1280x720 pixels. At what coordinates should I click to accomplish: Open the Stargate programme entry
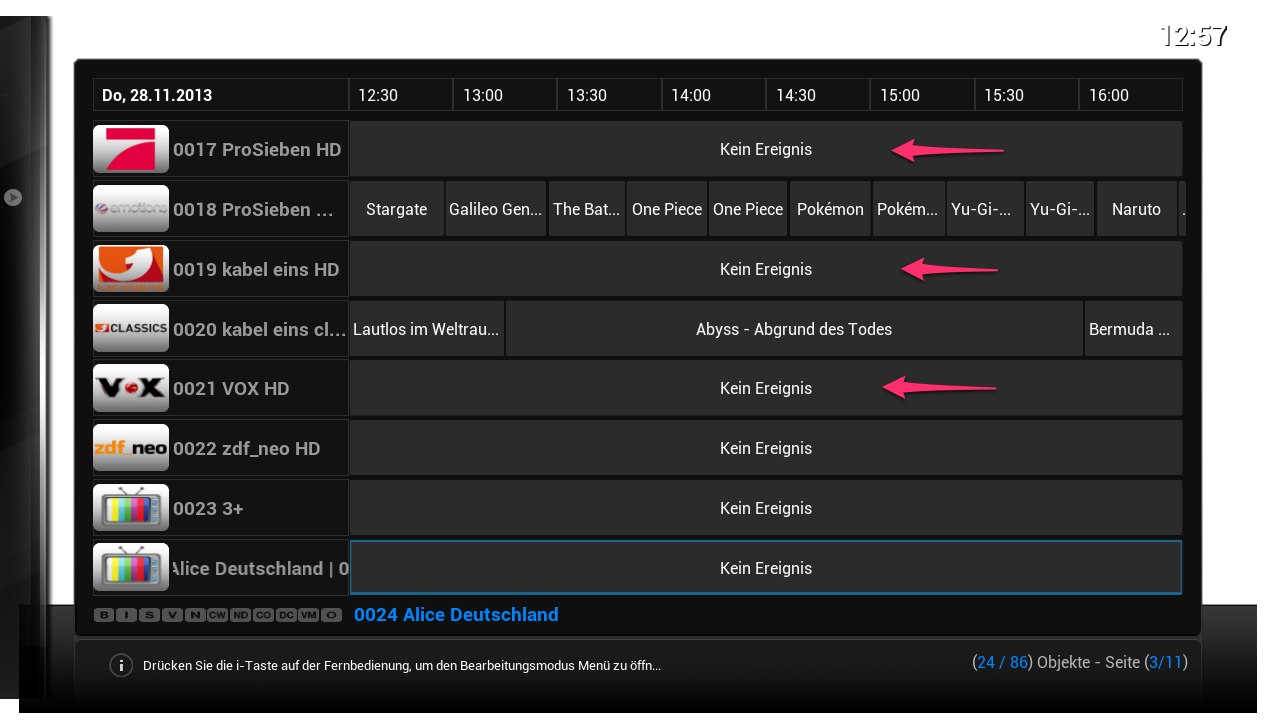pyautogui.click(x=397, y=209)
